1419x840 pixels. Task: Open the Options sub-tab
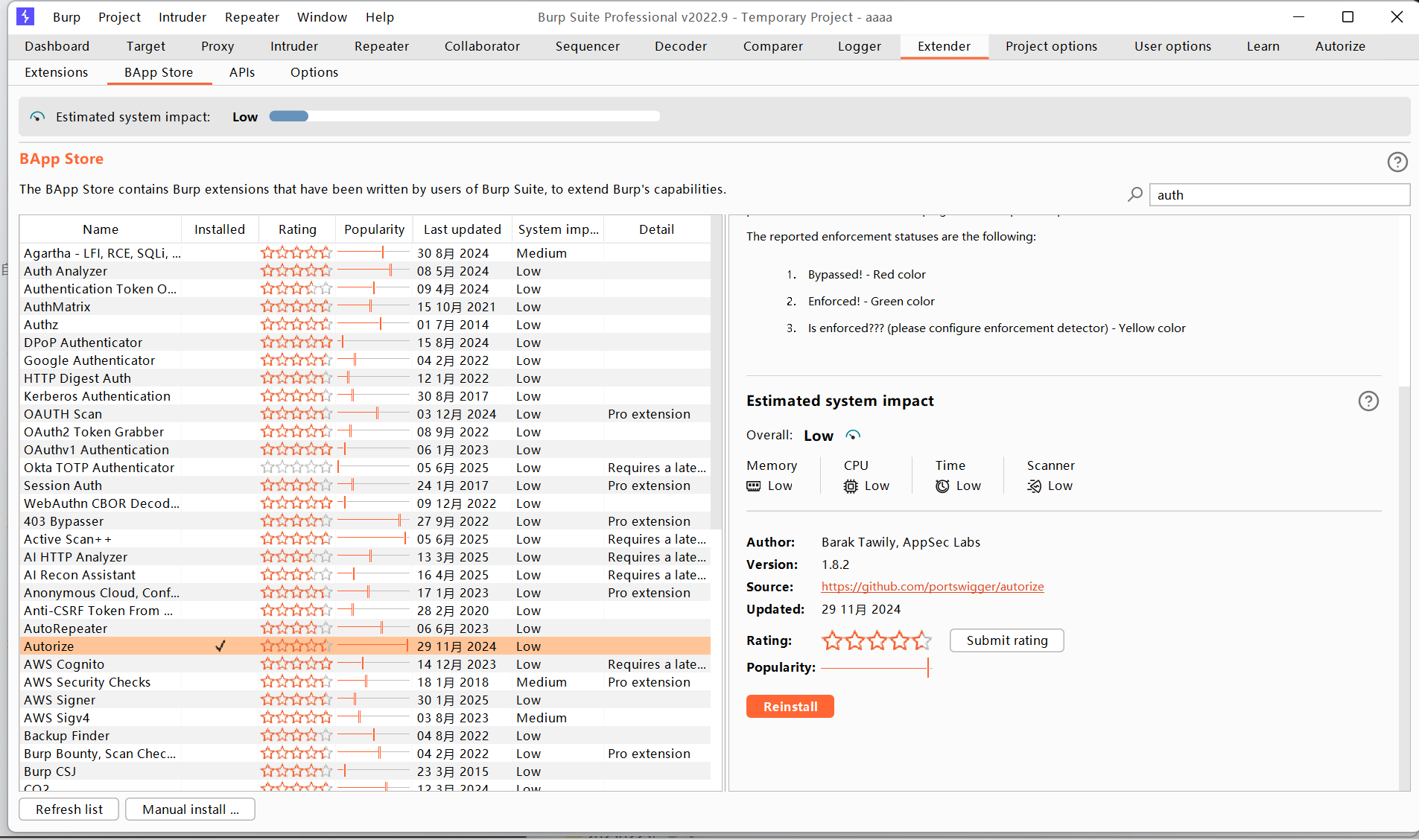tap(314, 72)
